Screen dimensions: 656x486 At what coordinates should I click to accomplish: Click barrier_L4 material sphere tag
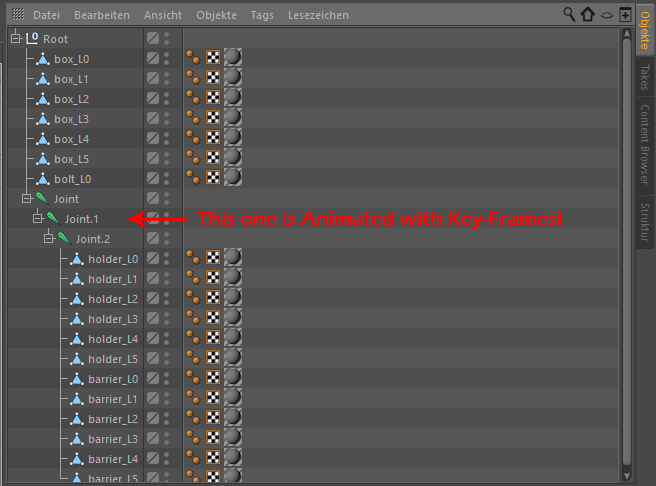pyautogui.click(x=233, y=457)
